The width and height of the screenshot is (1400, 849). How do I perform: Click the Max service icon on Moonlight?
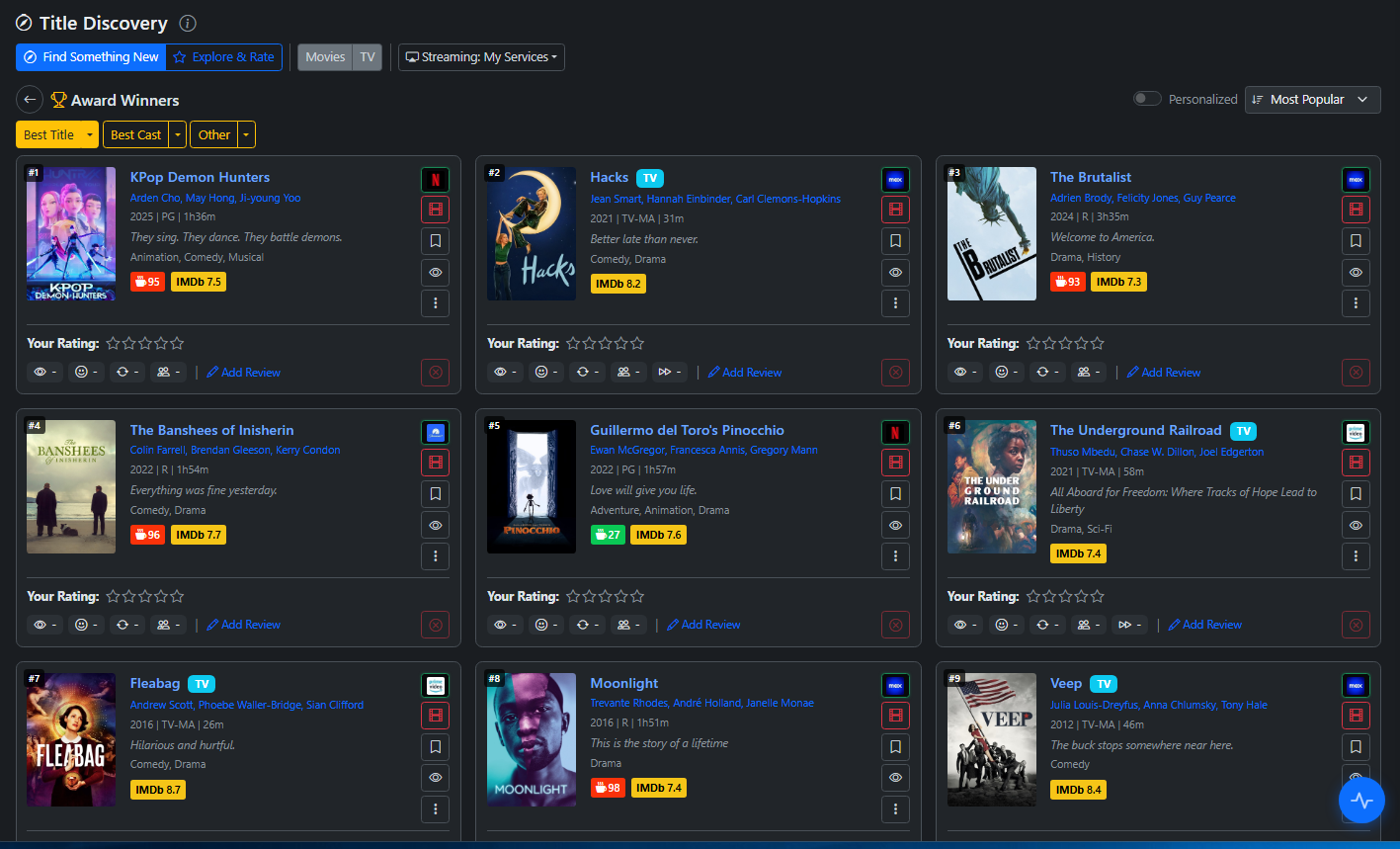(895, 685)
